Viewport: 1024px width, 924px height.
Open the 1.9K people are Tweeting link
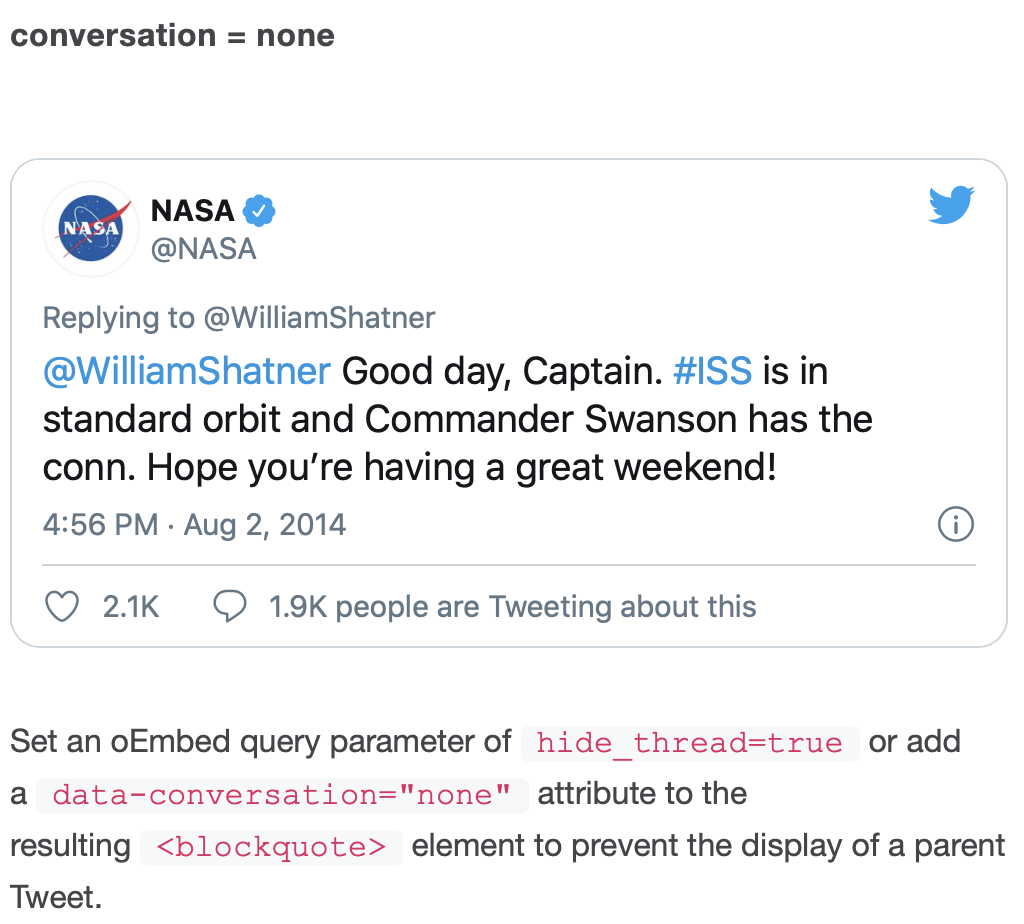[513, 607]
